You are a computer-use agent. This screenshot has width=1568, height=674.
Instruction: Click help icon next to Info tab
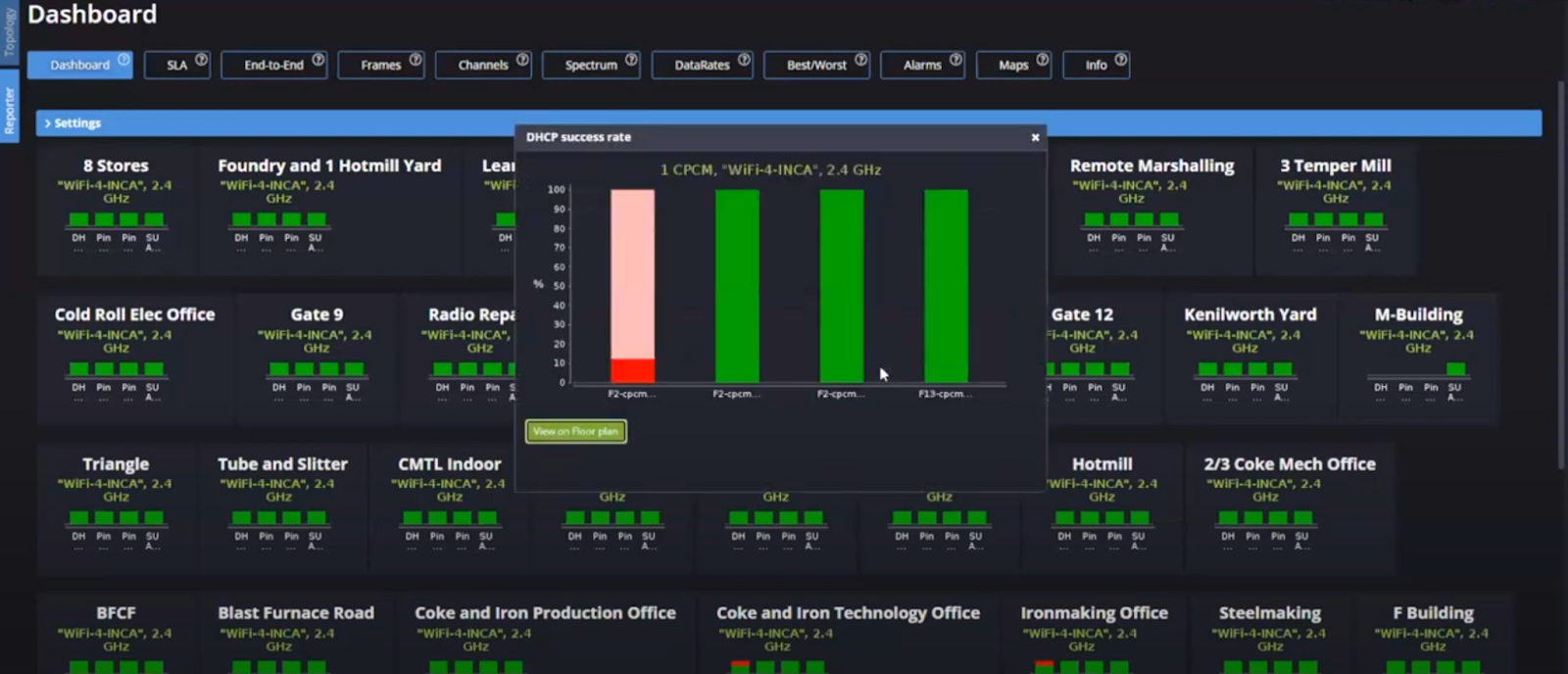tap(1120, 60)
